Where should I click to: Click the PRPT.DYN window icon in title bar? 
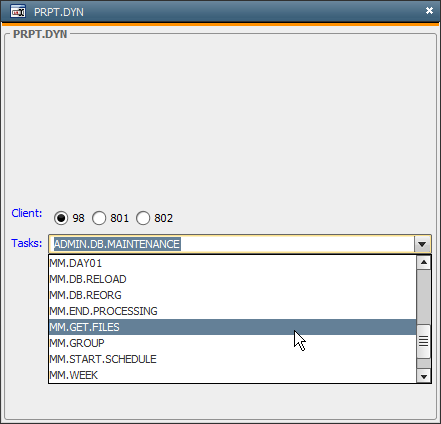tap(18, 12)
